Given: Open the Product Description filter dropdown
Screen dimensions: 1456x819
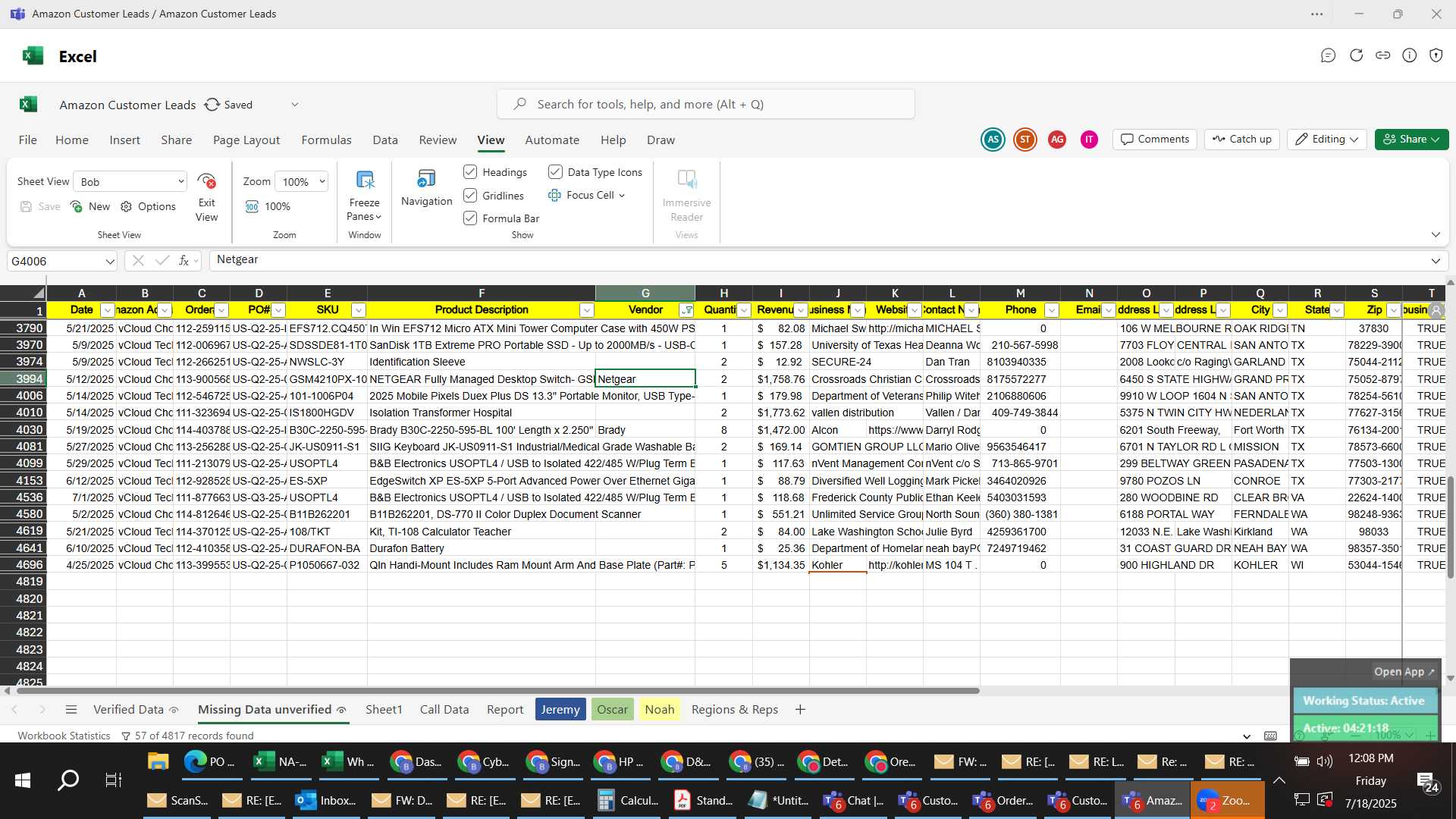Looking at the screenshot, I should [x=586, y=310].
